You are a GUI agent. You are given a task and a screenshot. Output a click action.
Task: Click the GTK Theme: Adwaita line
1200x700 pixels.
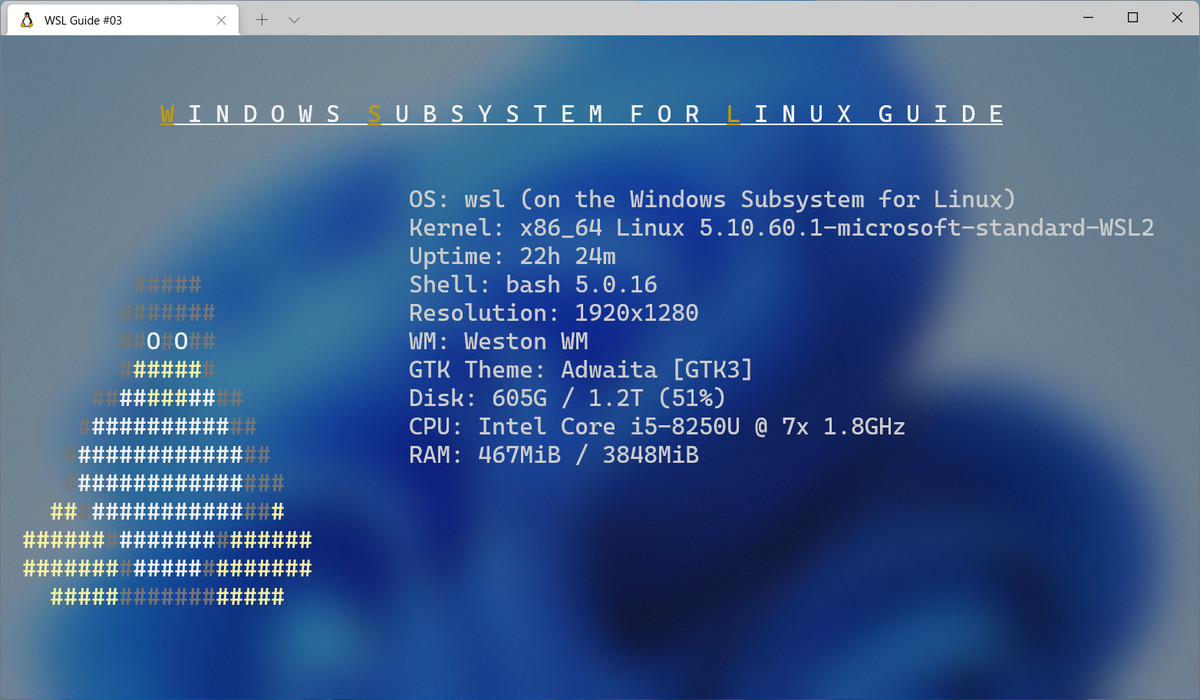coord(581,370)
